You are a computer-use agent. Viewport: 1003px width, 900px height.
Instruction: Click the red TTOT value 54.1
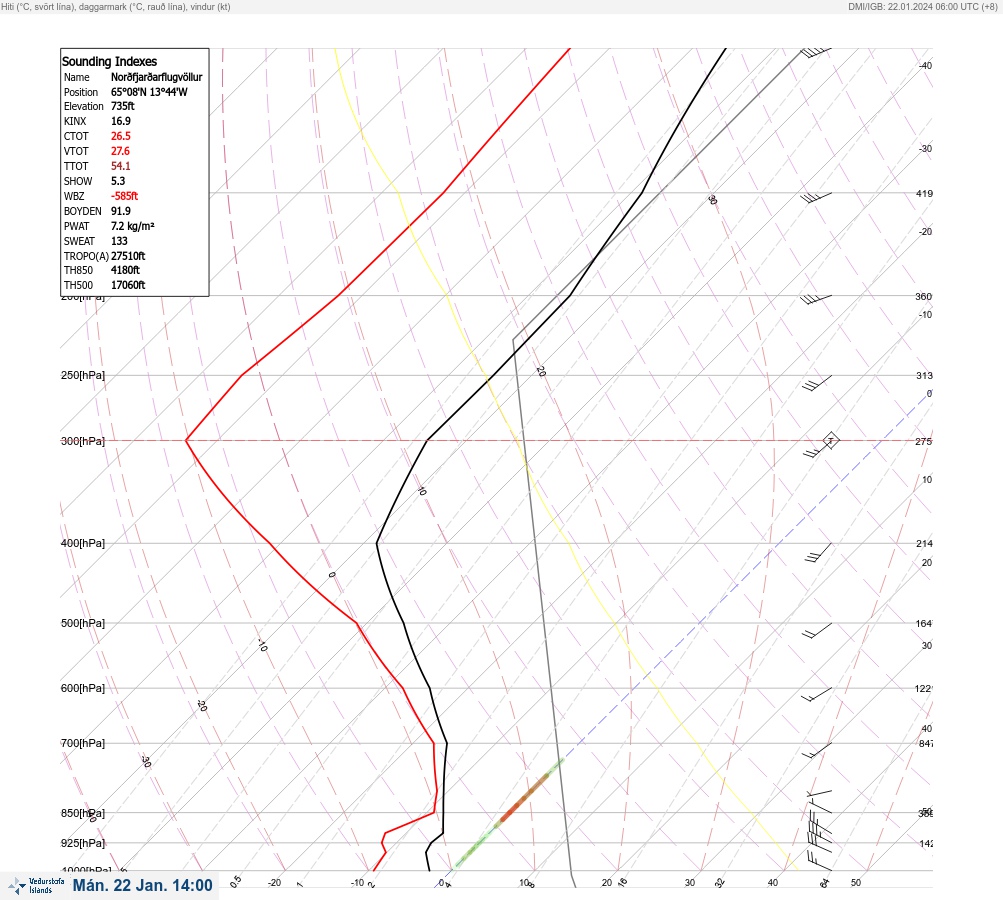[x=120, y=166]
